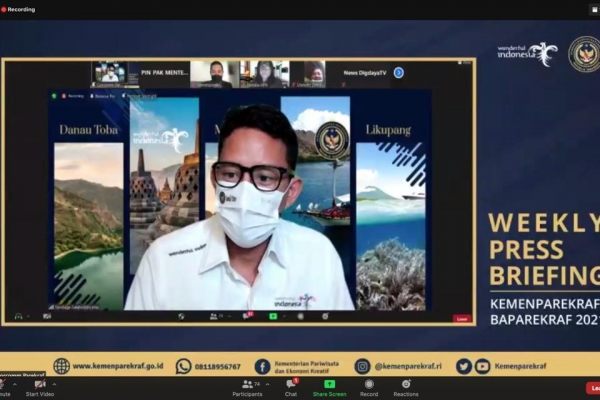Click the Start Video camera icon
Image resolution: width=600 pixels, height=400 pixels.
click(39, 384)
